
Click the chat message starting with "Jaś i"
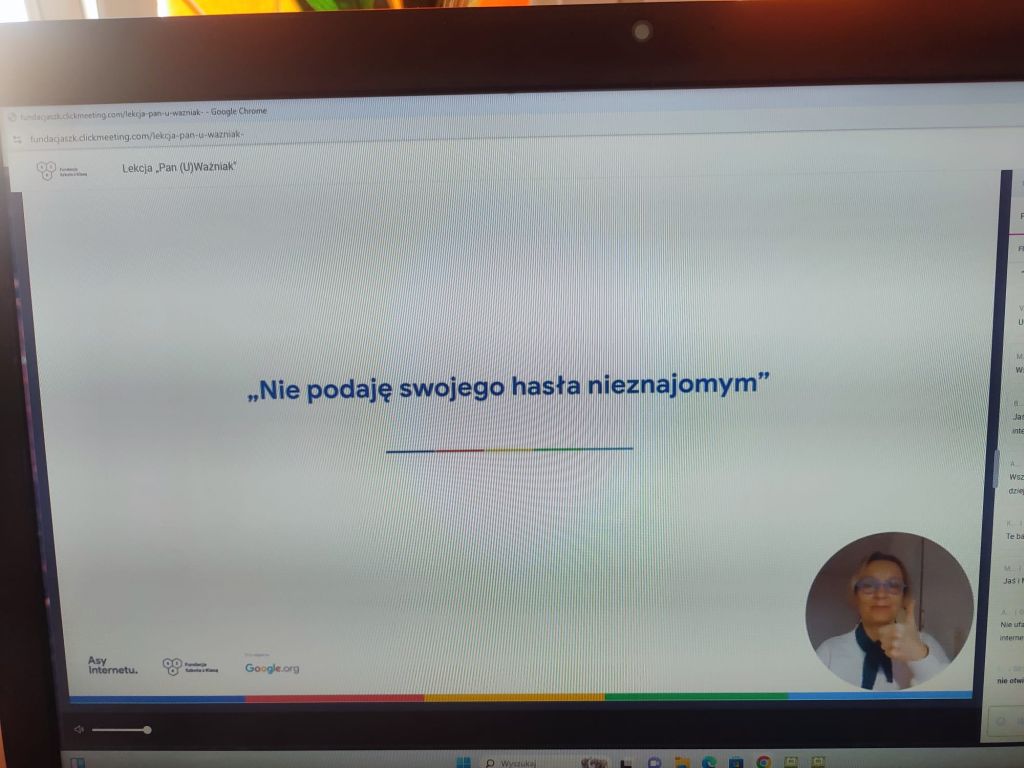[1013, 580]
